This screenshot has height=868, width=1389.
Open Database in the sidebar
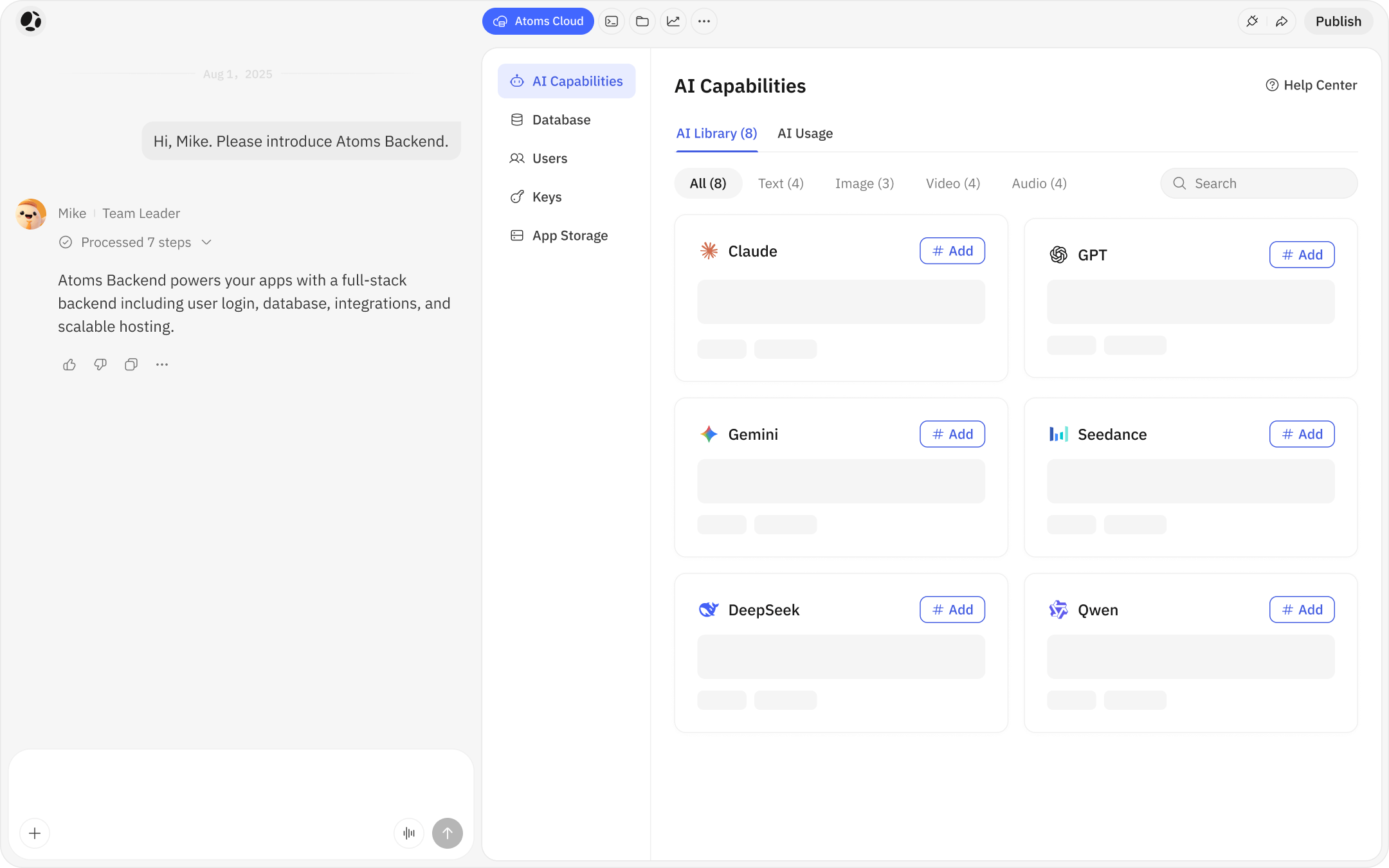tap(567, 120)
